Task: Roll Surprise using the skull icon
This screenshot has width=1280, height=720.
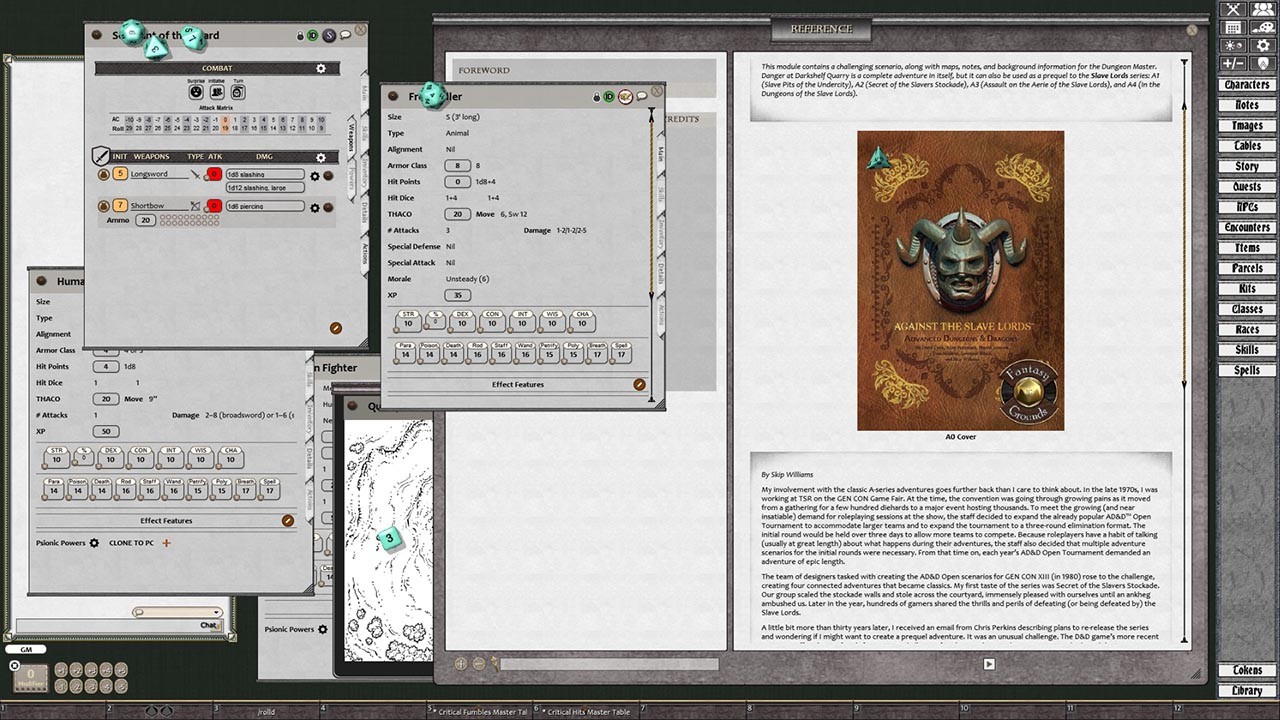Action: [x=196, y=92]
